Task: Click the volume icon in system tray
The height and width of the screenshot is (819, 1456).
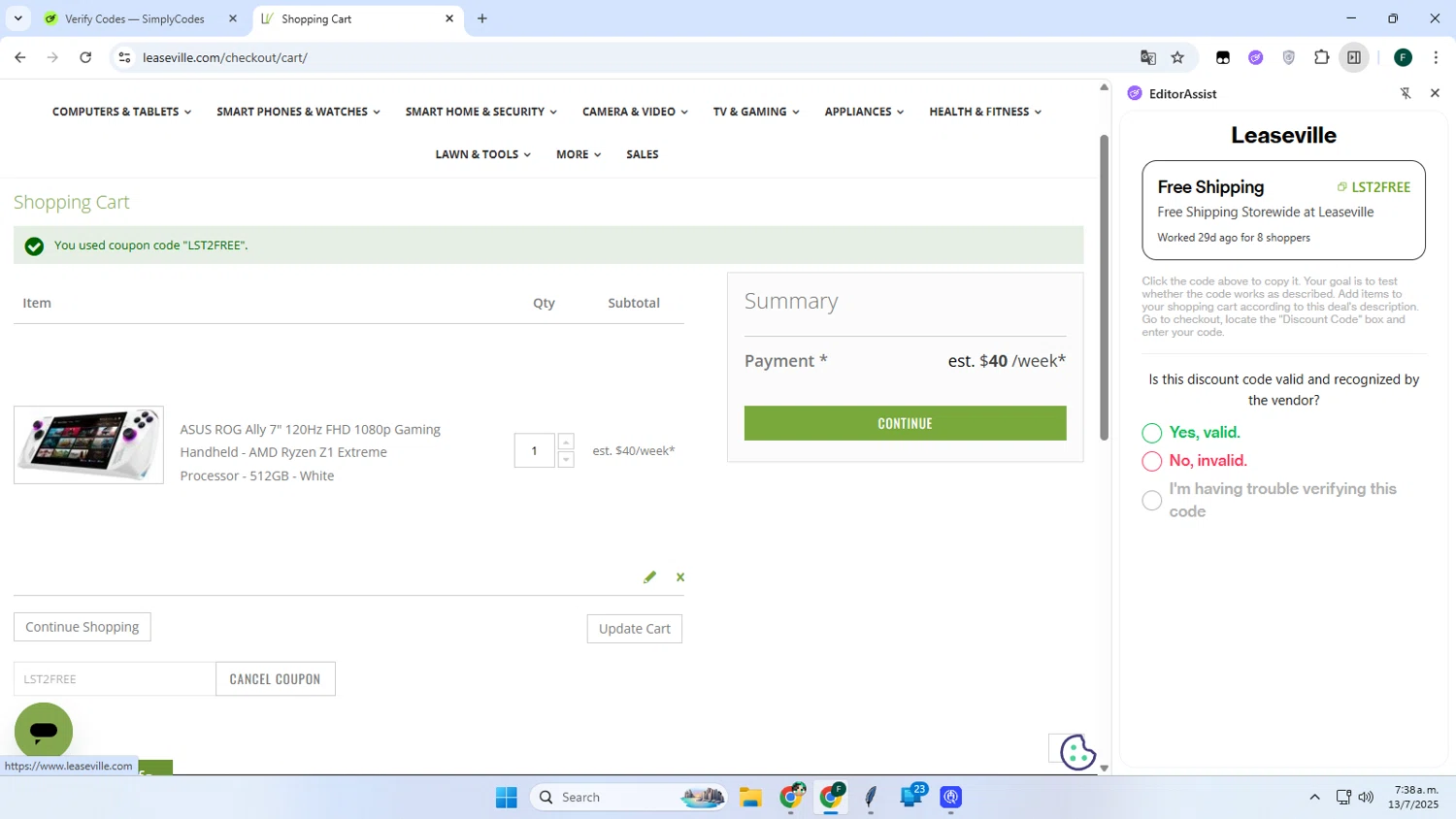Action: 1366,798
